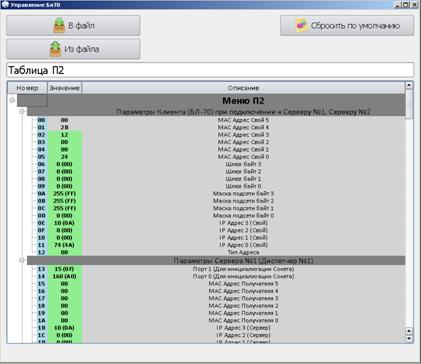Click "MAC Адрес Получателя 1" description
This screenshot has width=421, height=364.
click(243, 313)
